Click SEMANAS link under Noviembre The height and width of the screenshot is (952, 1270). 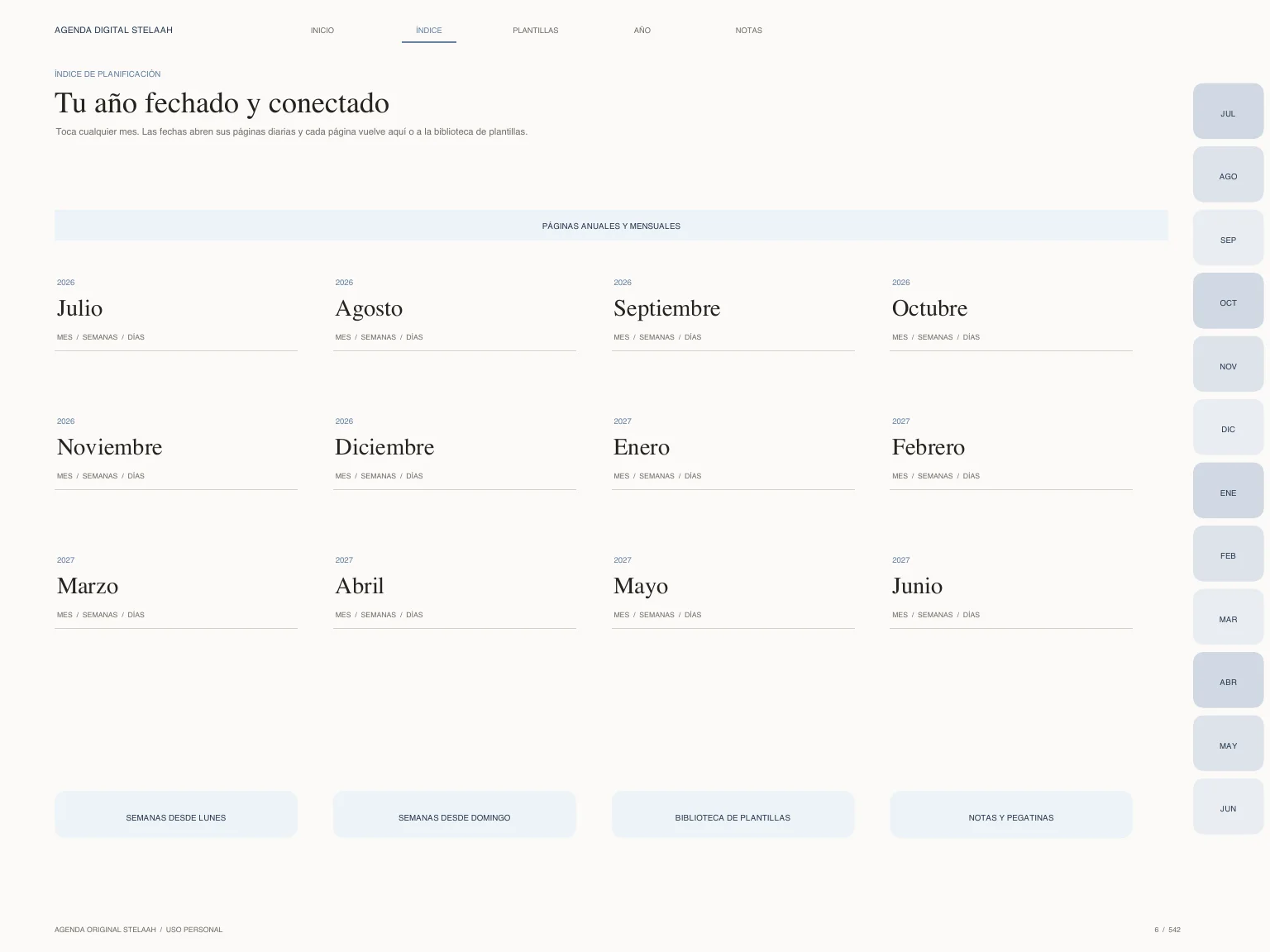point(100,476)
